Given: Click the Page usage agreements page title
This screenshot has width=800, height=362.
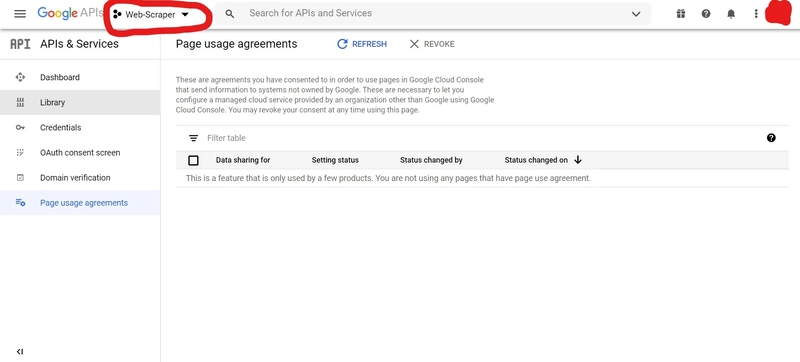Looking at the screenshot, I should 236,44.
